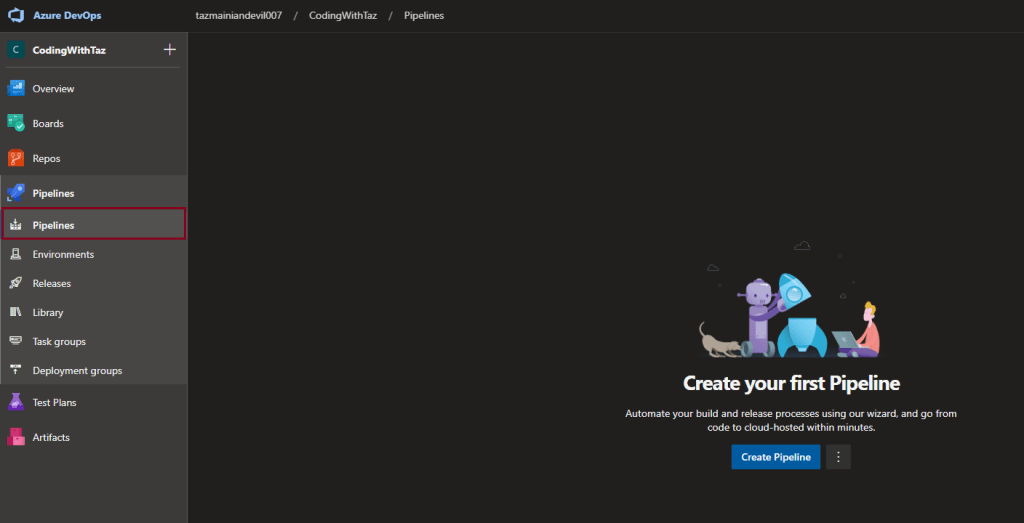Go to Task groups
The image size is (1024, 523).
click(59, 341)
